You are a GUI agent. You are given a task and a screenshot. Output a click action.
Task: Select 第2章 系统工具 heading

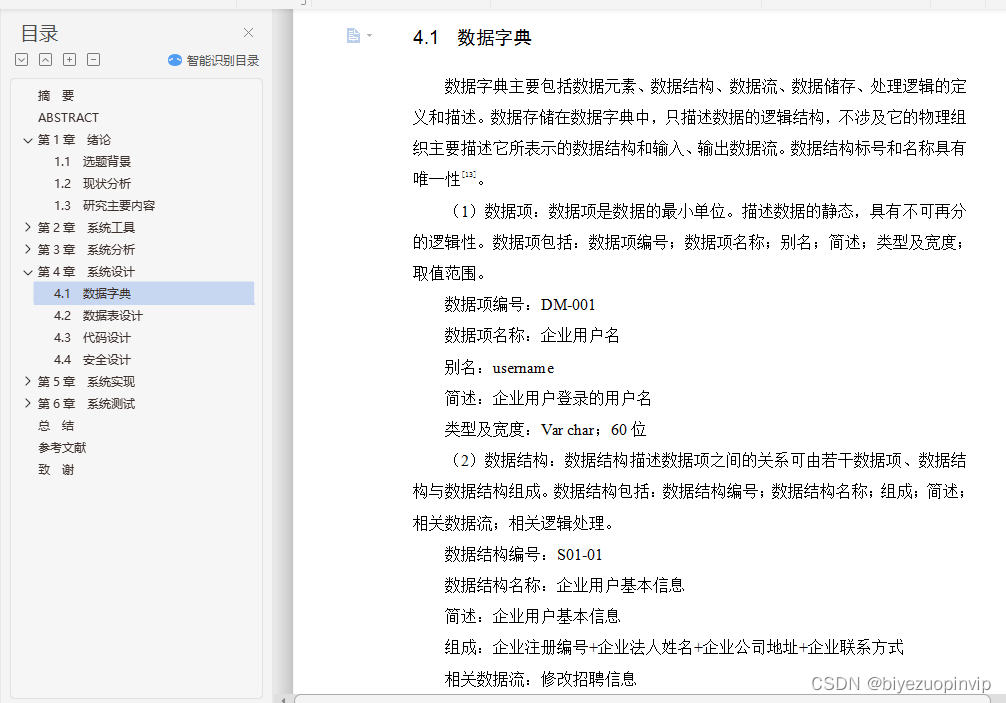(86, 228)
